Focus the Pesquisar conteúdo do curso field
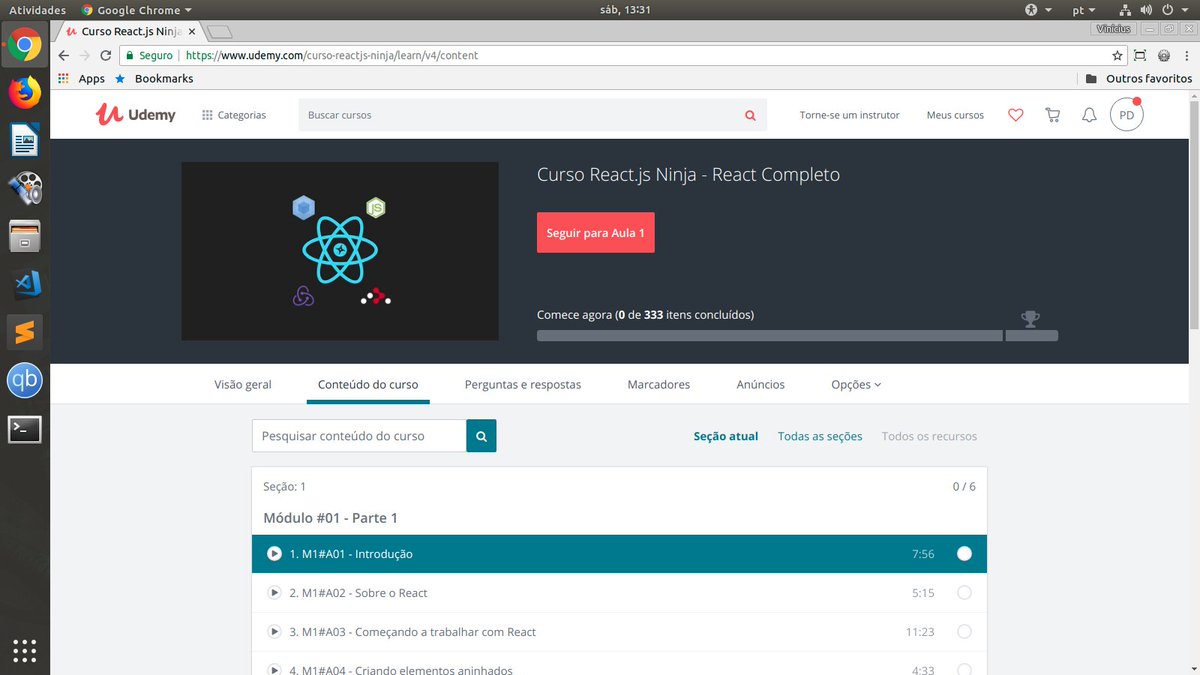1200x675 pixels. 359,436
